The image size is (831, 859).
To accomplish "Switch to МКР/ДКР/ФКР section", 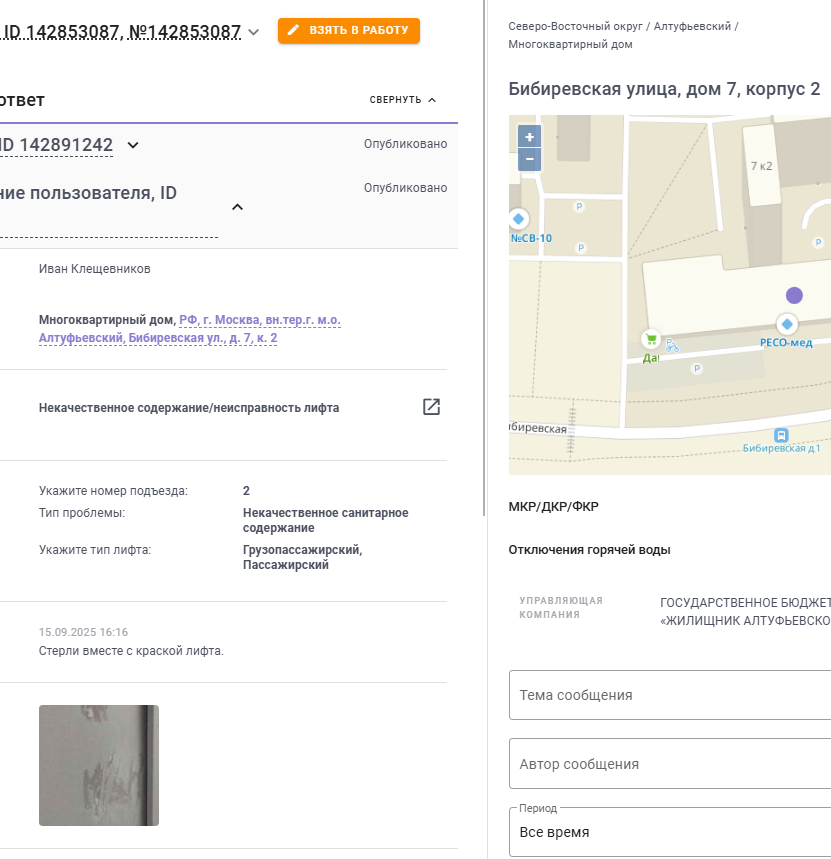I will 553,507.
